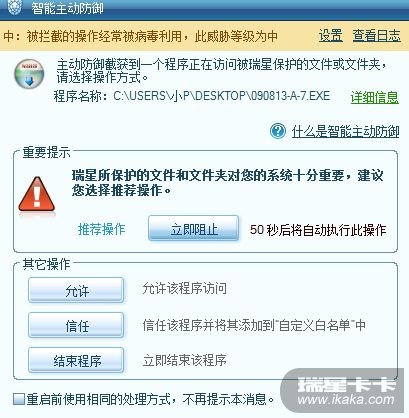Click the 允许 allow button

click(76, 290)
